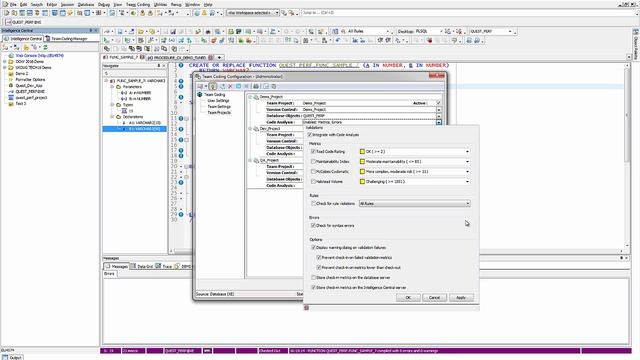Viewport: 640px width, 360px height.
Task: Click the blue gutter marker on line 13
Action: tap(181, 129)
